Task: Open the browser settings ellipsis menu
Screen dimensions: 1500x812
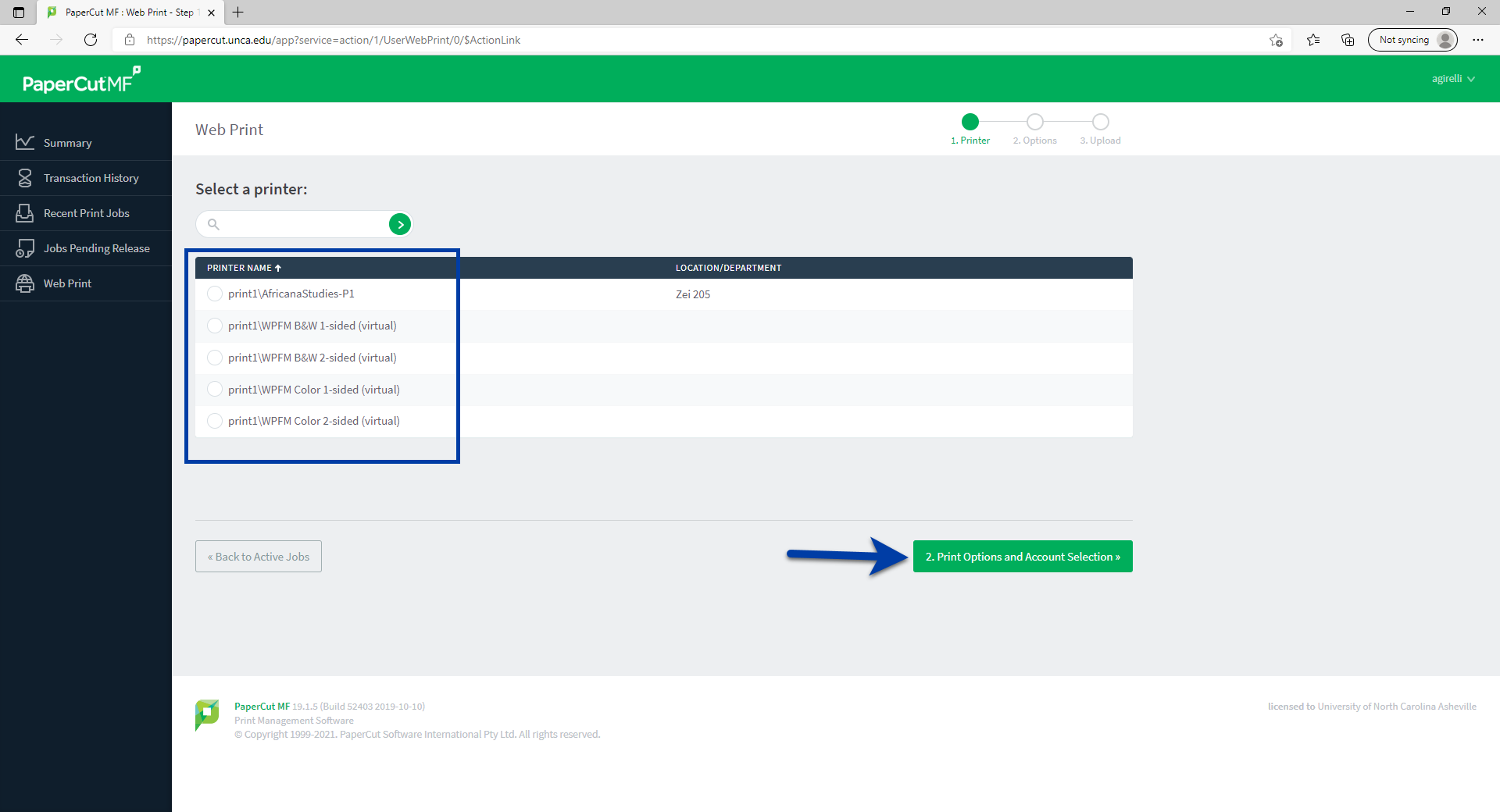Action: pos(1477,40)
